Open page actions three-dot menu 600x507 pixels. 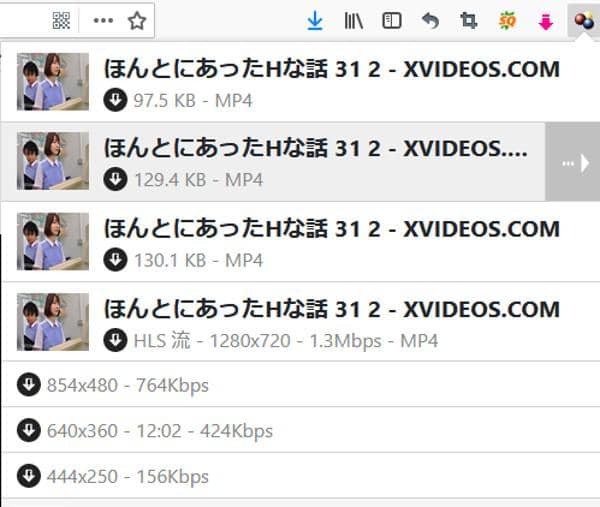coord(103,20)
